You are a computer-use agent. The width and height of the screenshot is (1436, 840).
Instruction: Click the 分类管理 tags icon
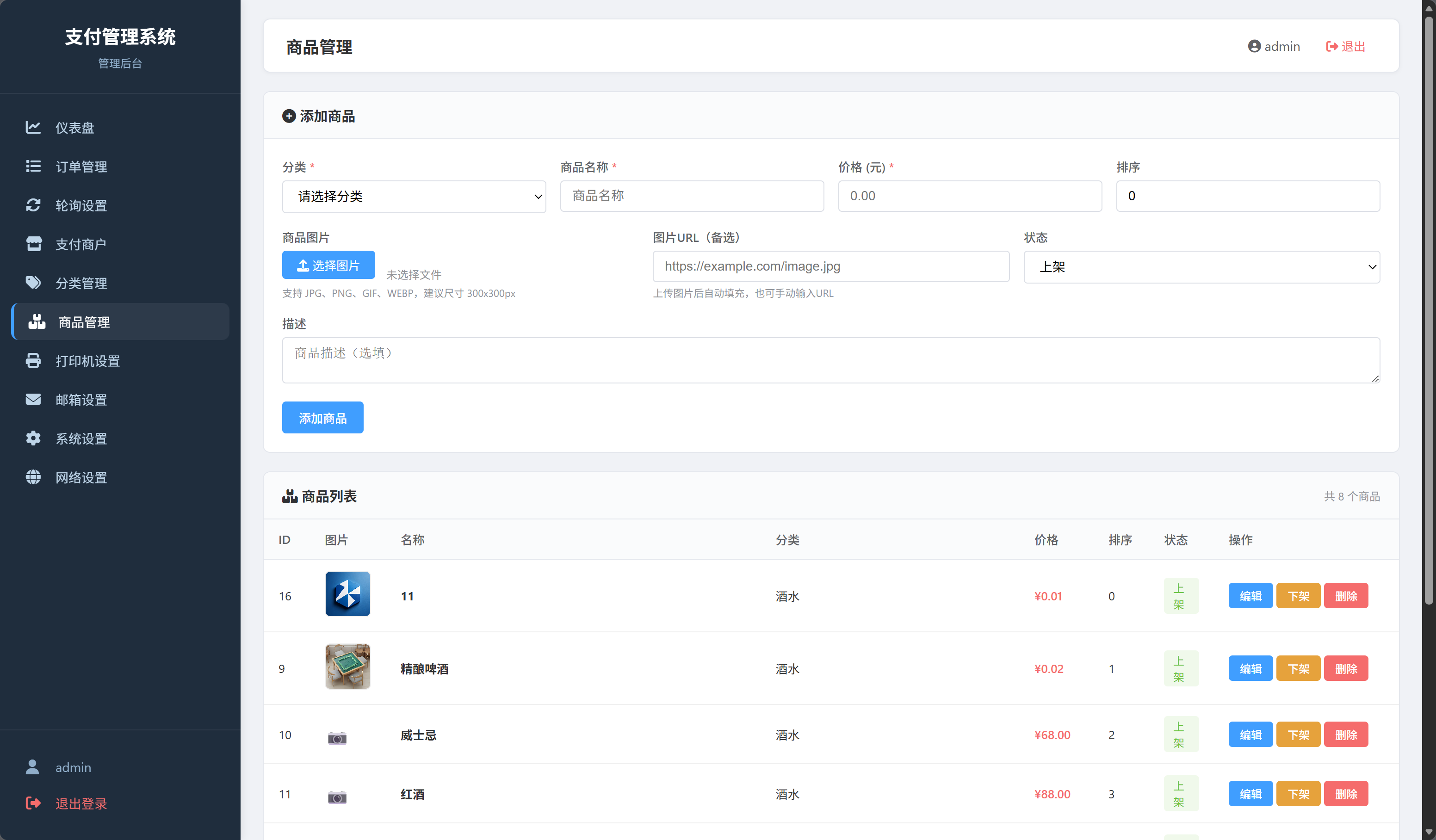pos(33,282)
